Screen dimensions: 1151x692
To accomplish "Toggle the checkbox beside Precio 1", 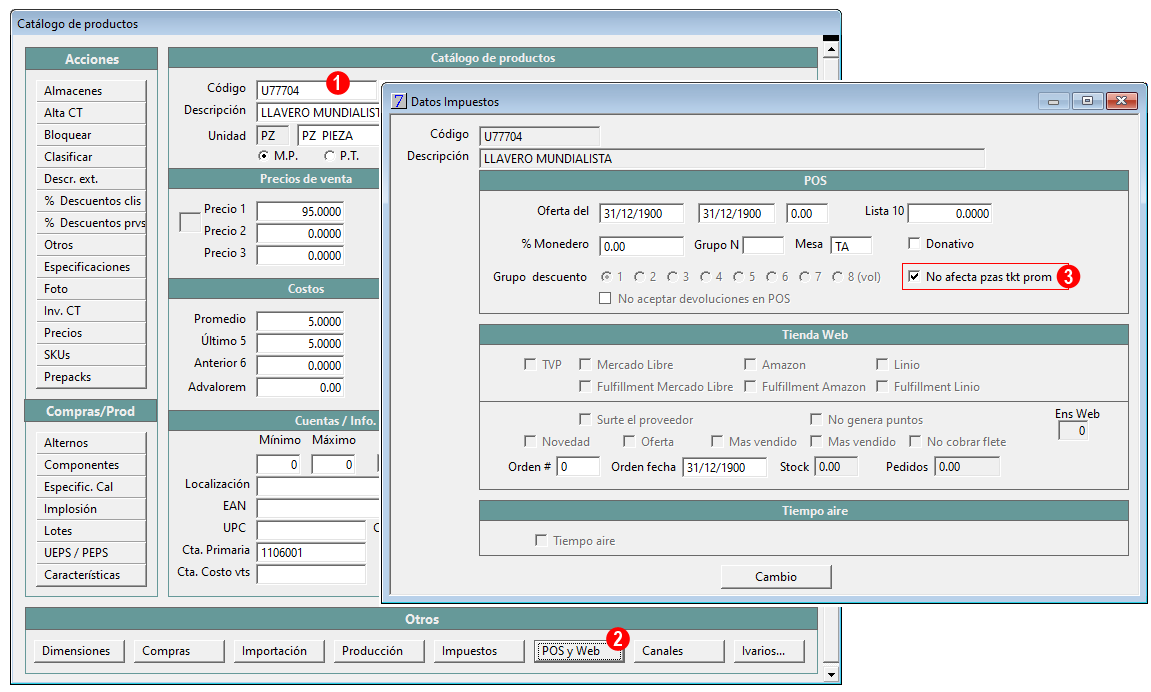I will [190, 222].
